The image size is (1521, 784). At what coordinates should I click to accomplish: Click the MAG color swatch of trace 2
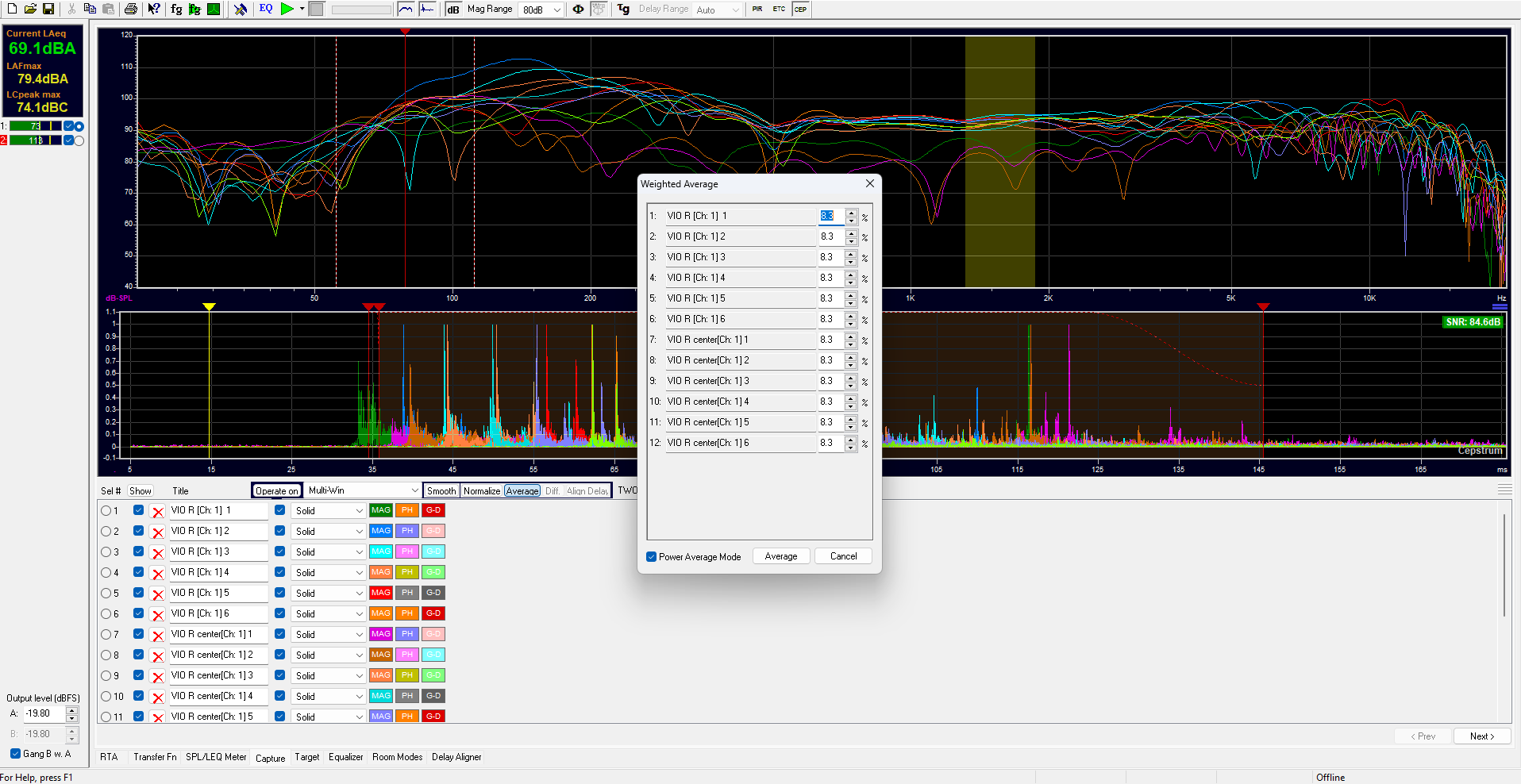[x=381, y=531]
